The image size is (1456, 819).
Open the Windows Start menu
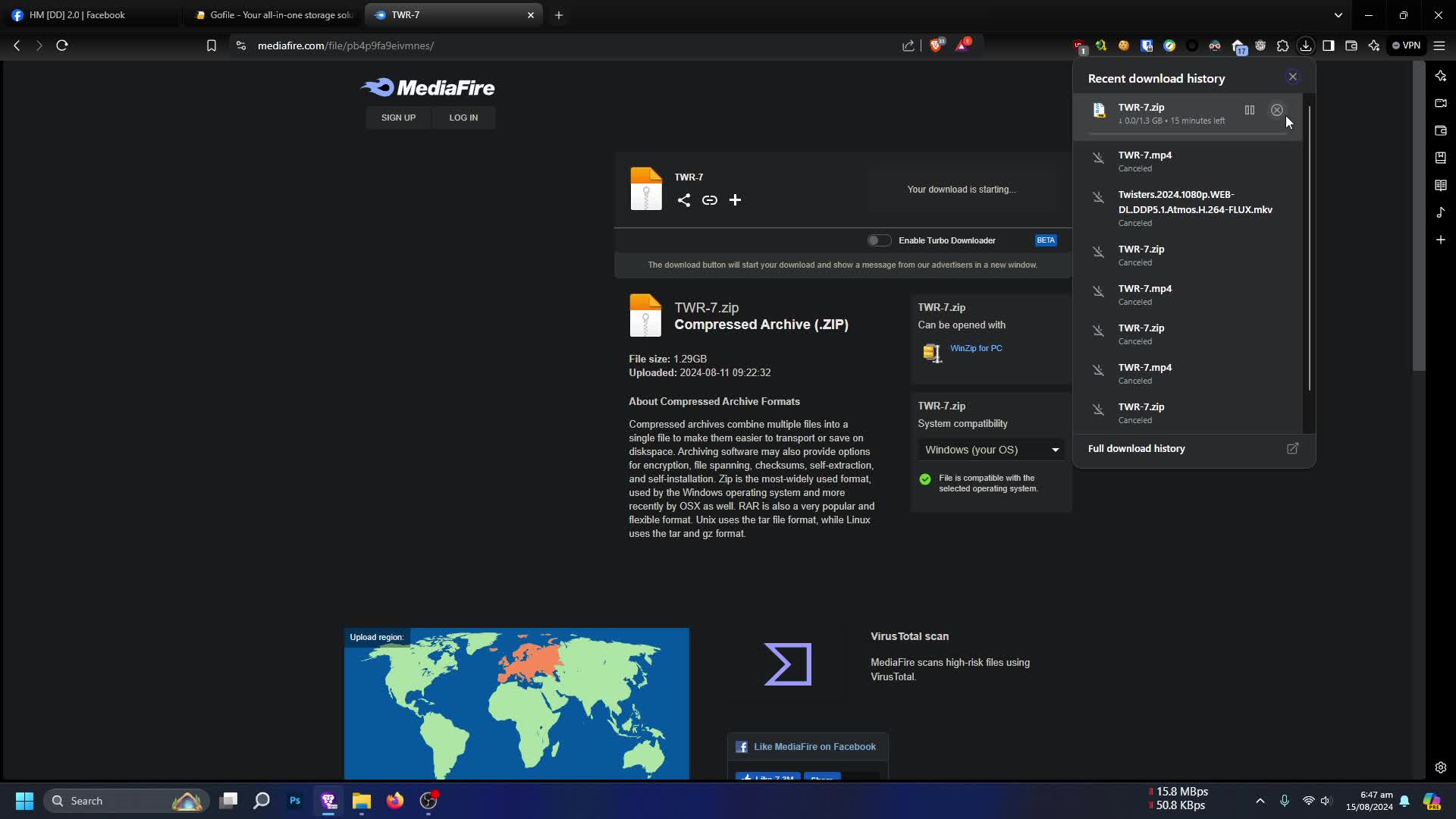[24, 801]
